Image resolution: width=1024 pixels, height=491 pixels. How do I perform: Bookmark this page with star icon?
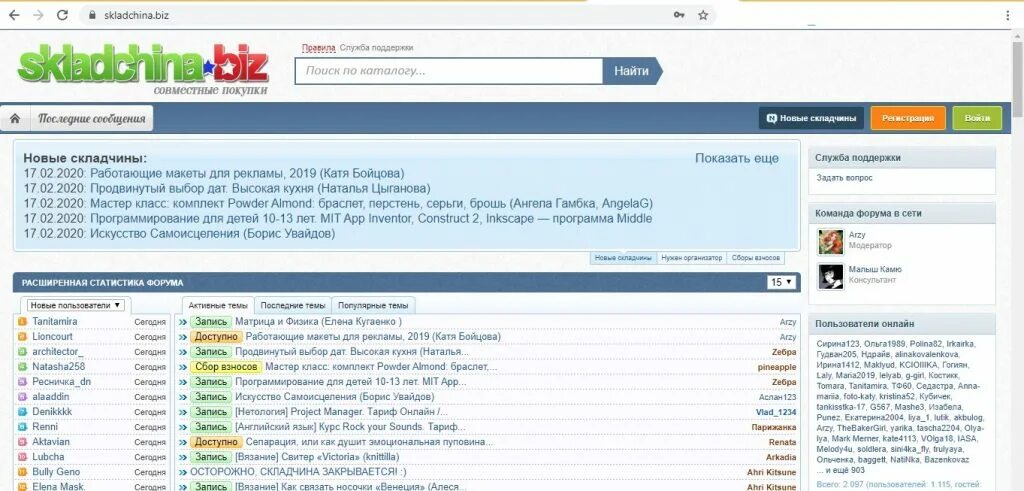coord(703,15)
